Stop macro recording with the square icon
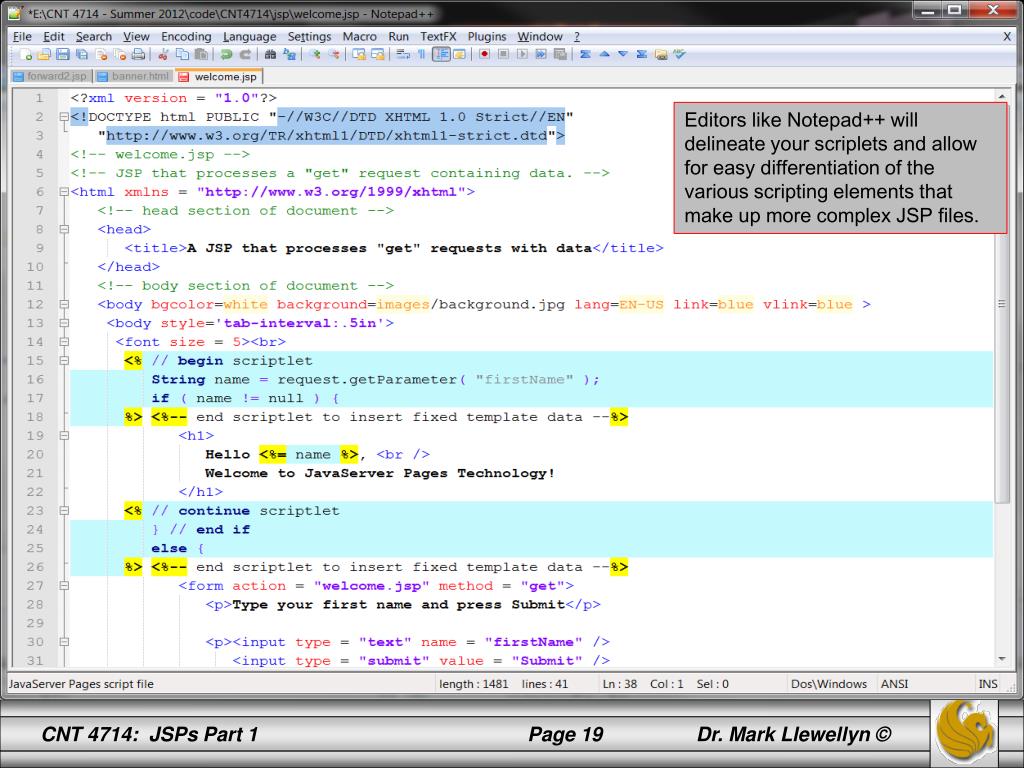The image size is (1024, 768). 503,55
